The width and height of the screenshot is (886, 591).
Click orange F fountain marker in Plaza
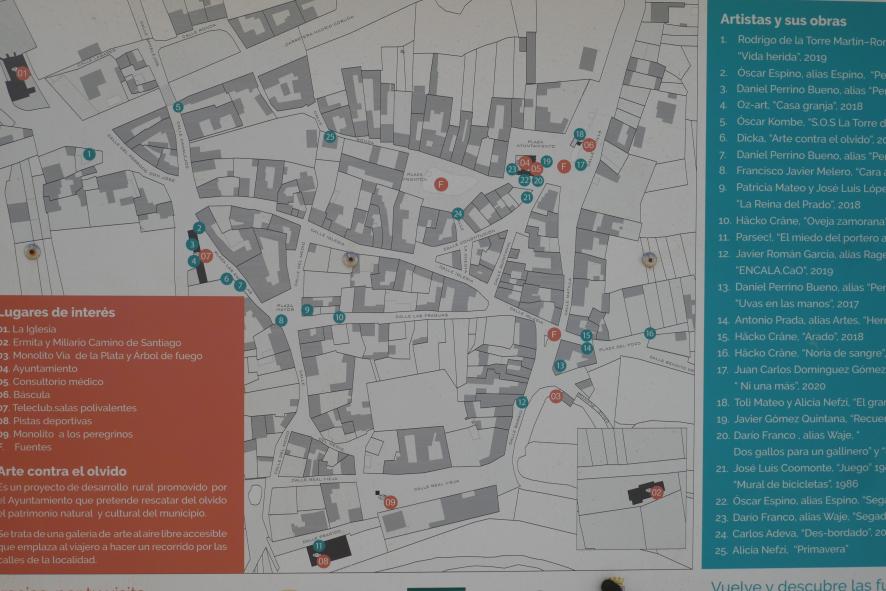[x=441, y=183]
